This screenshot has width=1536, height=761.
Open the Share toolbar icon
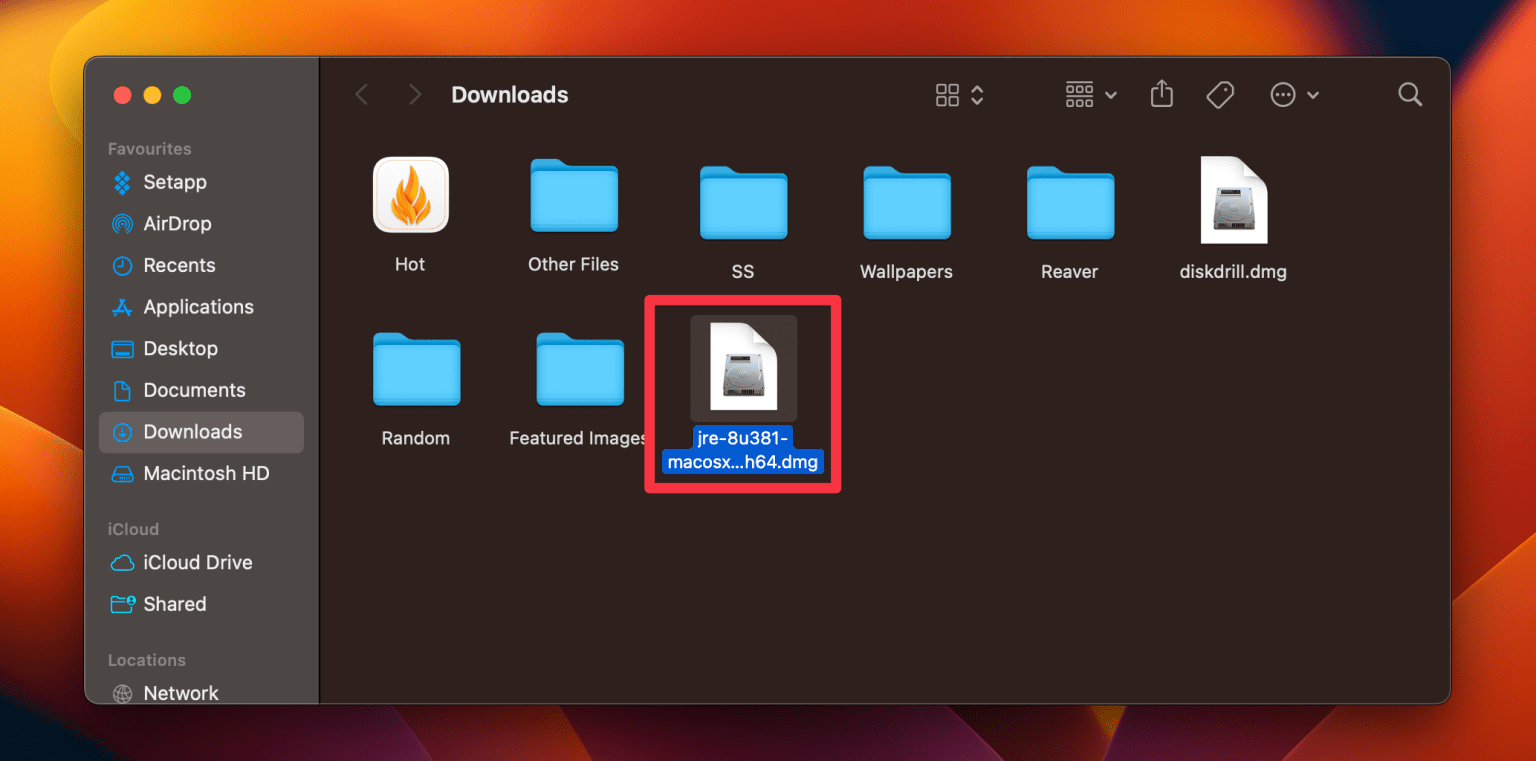tap(1161, 94)
